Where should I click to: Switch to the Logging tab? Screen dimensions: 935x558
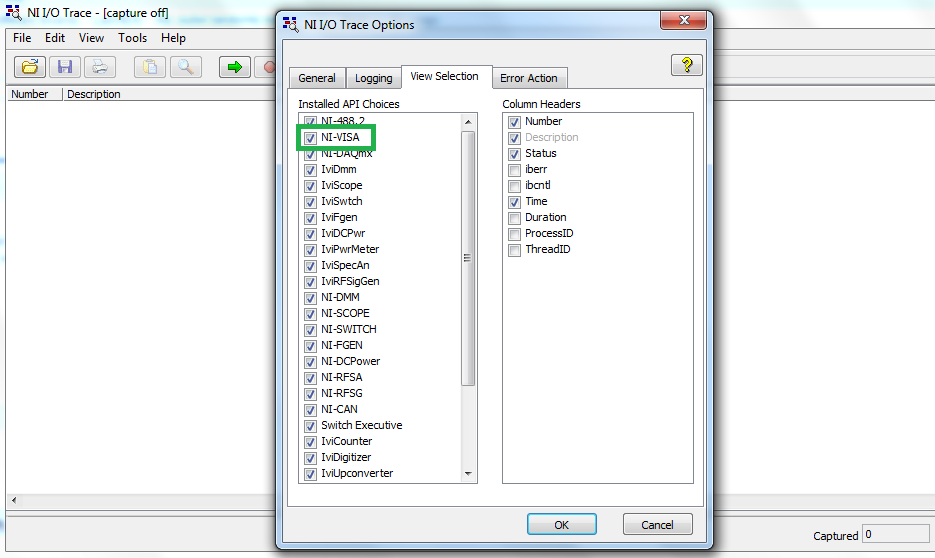tap(373, 78)
